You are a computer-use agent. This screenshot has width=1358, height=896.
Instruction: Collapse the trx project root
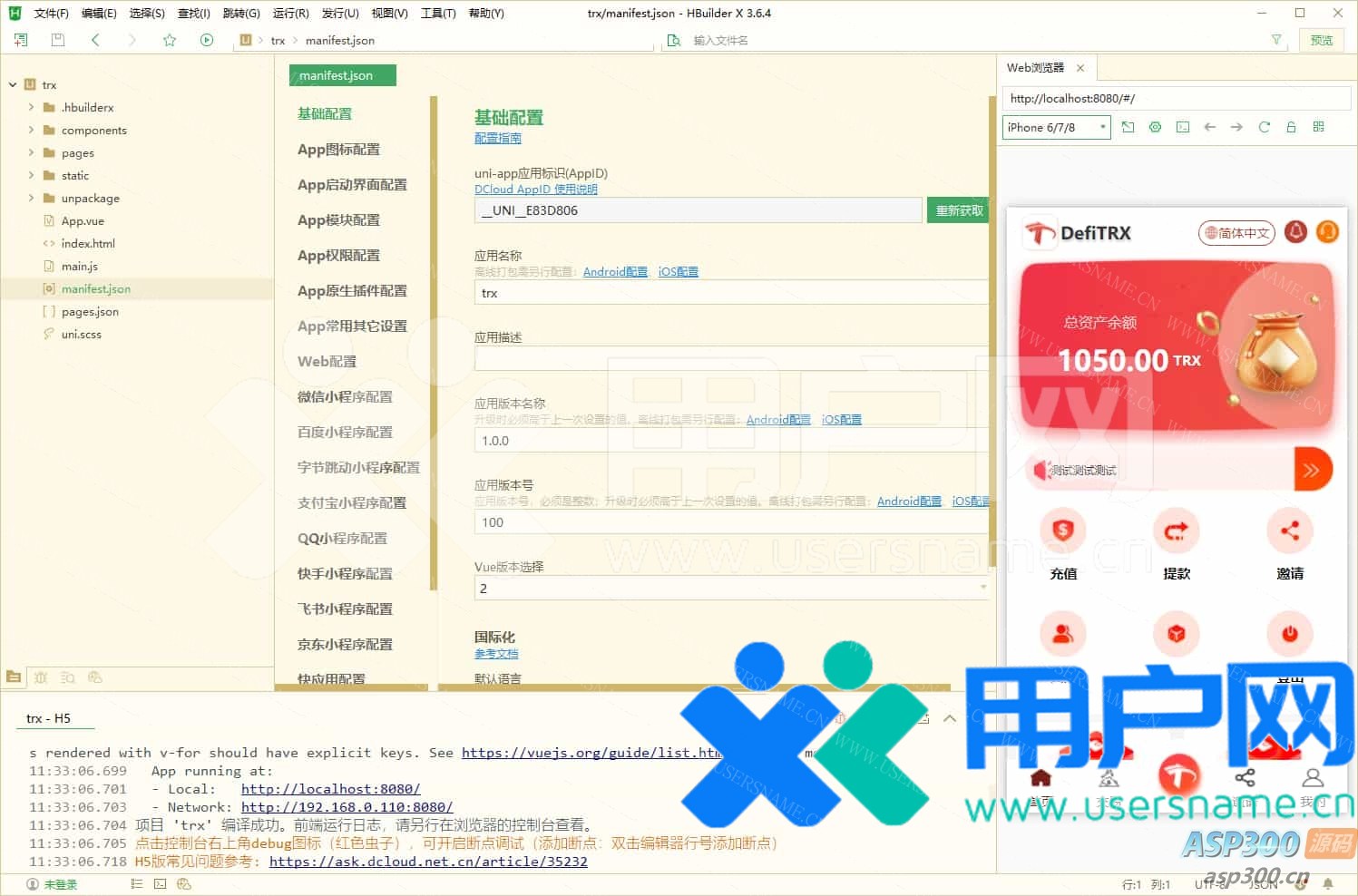13,84
